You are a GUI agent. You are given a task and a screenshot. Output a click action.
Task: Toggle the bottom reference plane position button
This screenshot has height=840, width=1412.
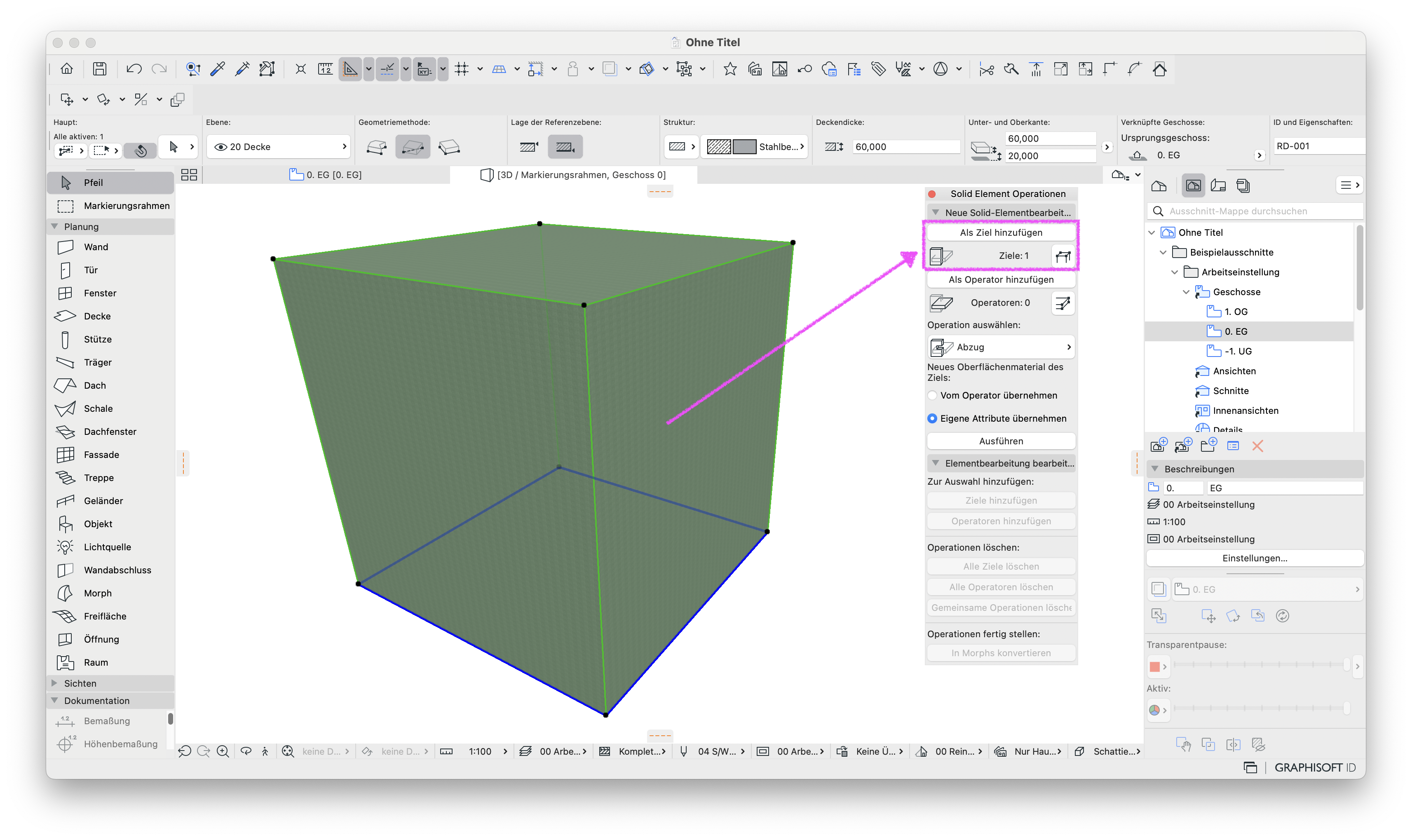(565, 147)
